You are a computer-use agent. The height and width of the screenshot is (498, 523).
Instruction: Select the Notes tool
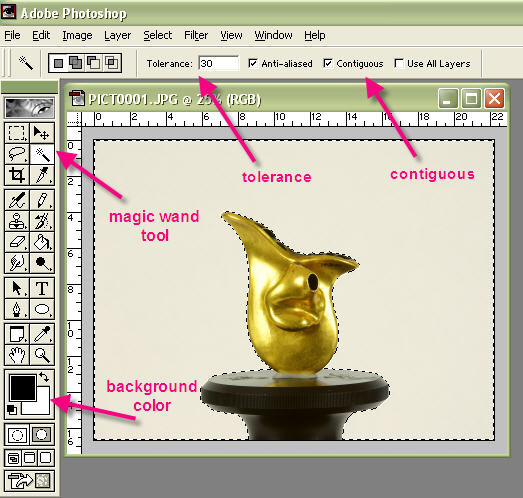17,334
